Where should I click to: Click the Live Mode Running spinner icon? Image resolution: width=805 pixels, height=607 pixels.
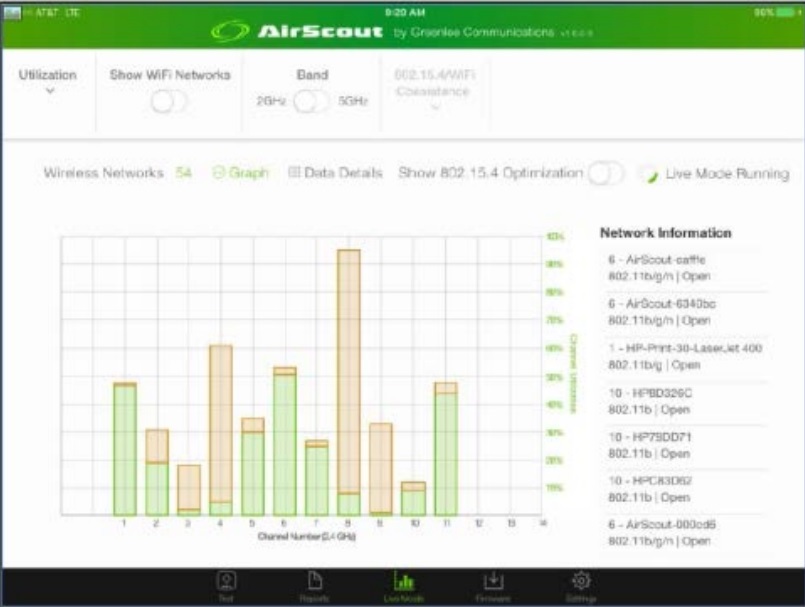point(650,174)
